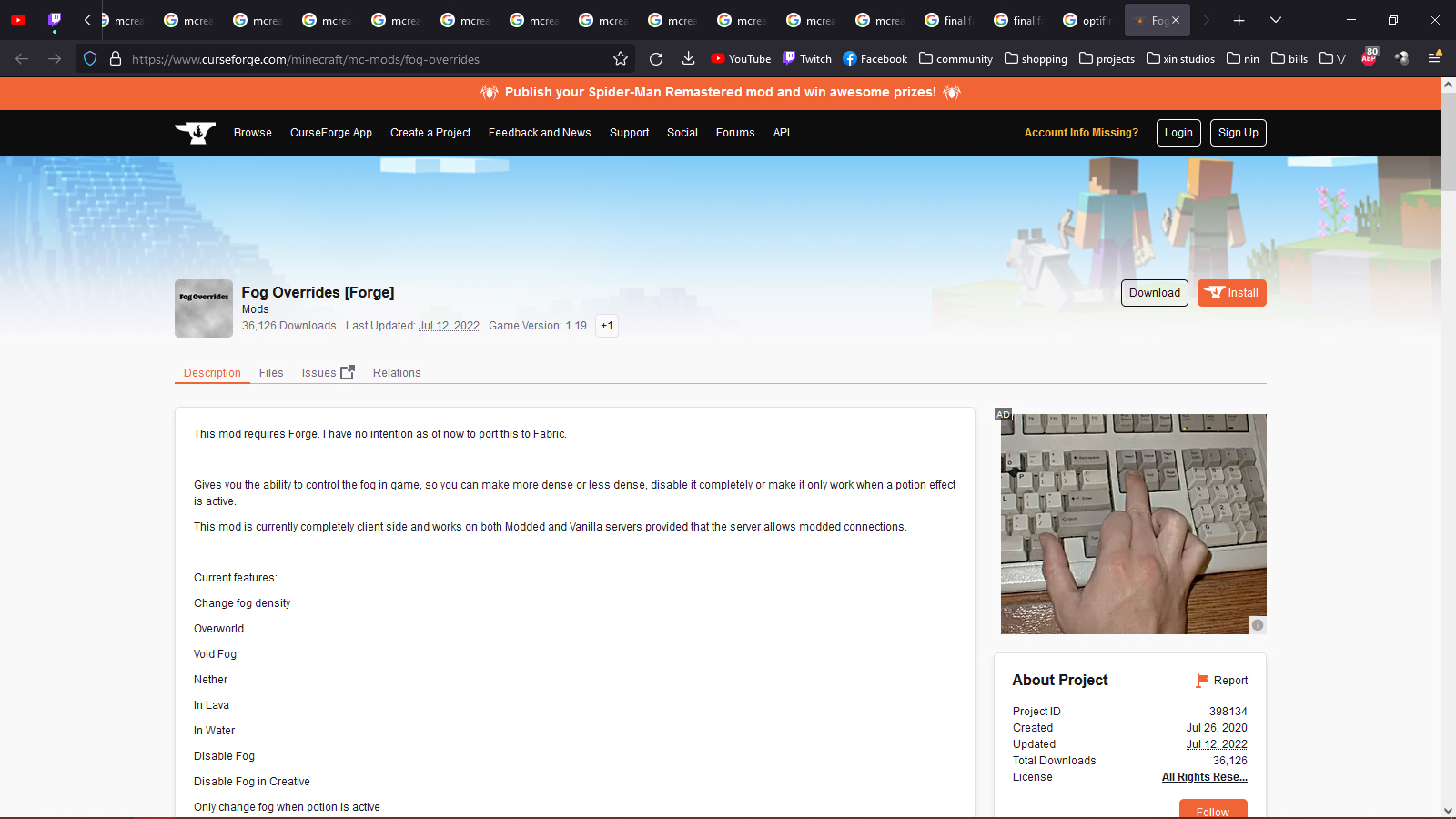Click the Mods category link
Screen dimensions: 1456x819
(x=256, y=309)
